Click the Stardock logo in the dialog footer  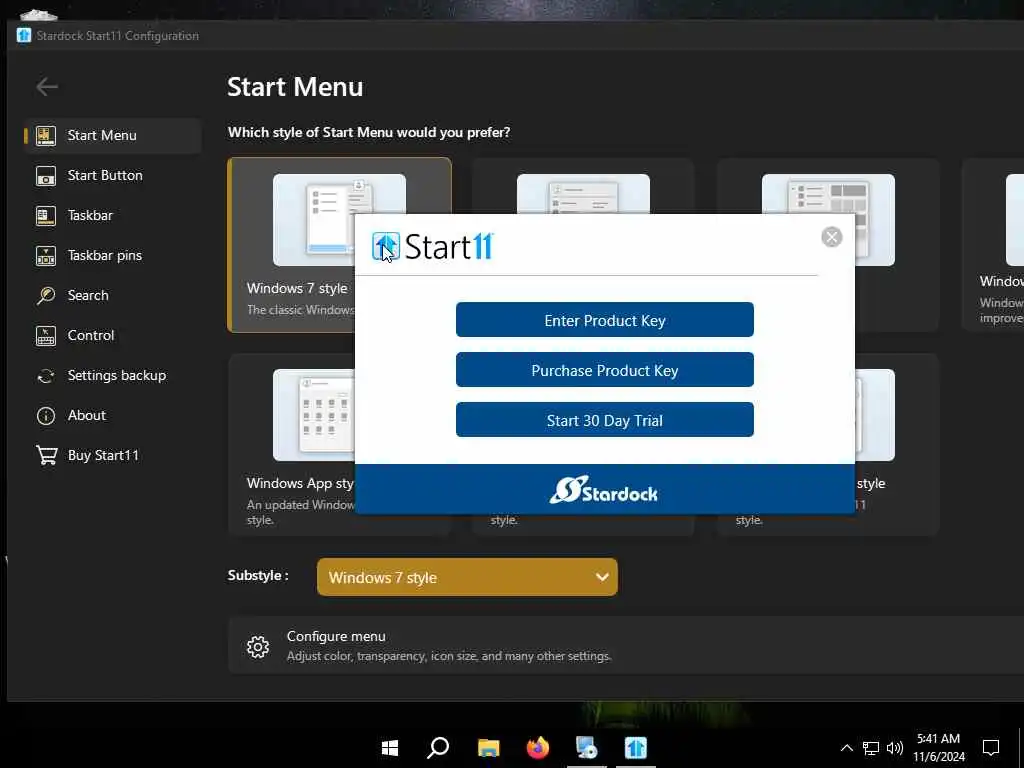603,490
